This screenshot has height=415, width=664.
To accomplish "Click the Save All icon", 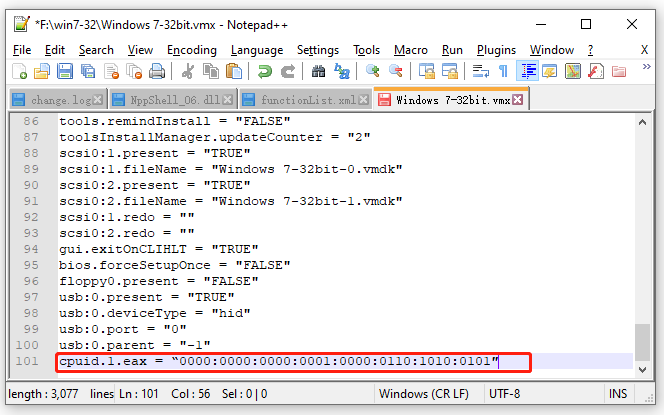I will [88, 71].
